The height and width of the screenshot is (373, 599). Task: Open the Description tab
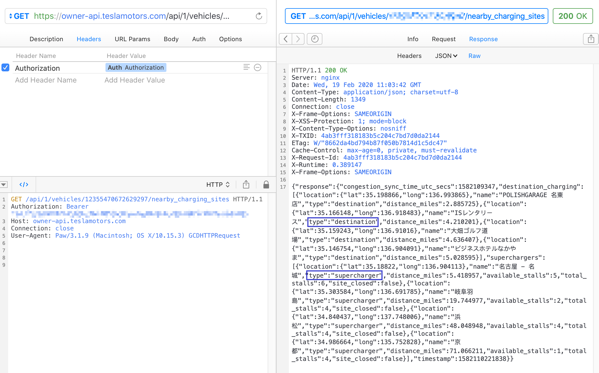[x=46, y=39]
